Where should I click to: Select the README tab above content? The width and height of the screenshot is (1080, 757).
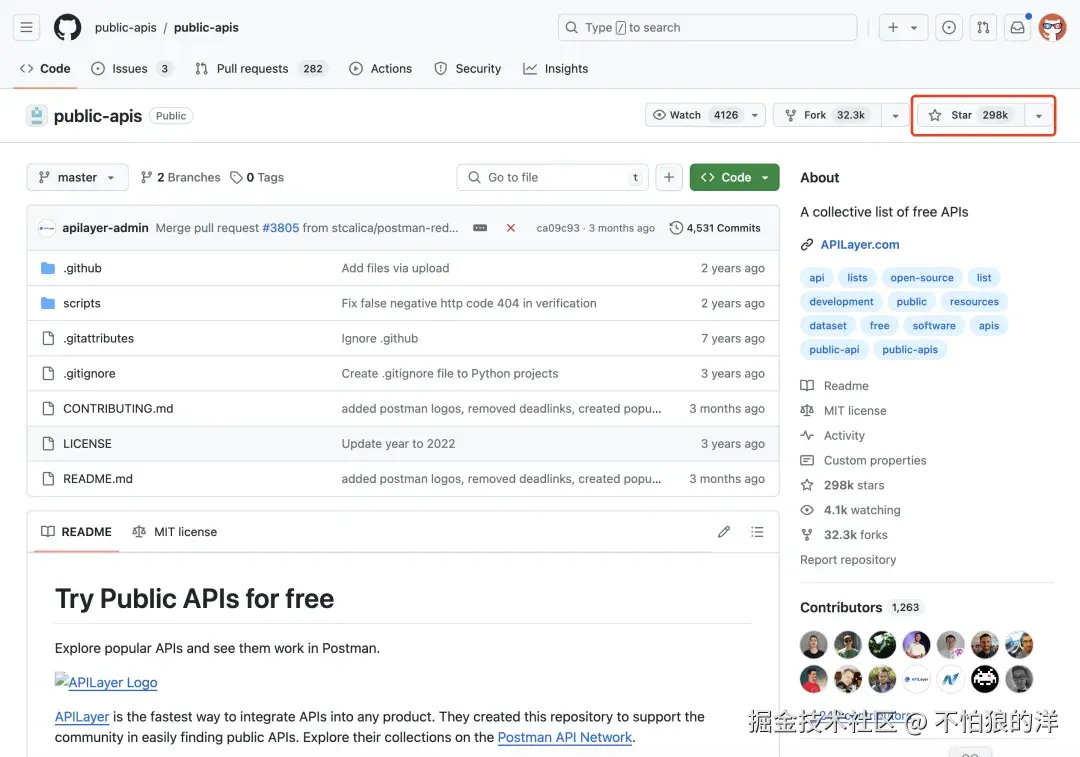point(76,532)
